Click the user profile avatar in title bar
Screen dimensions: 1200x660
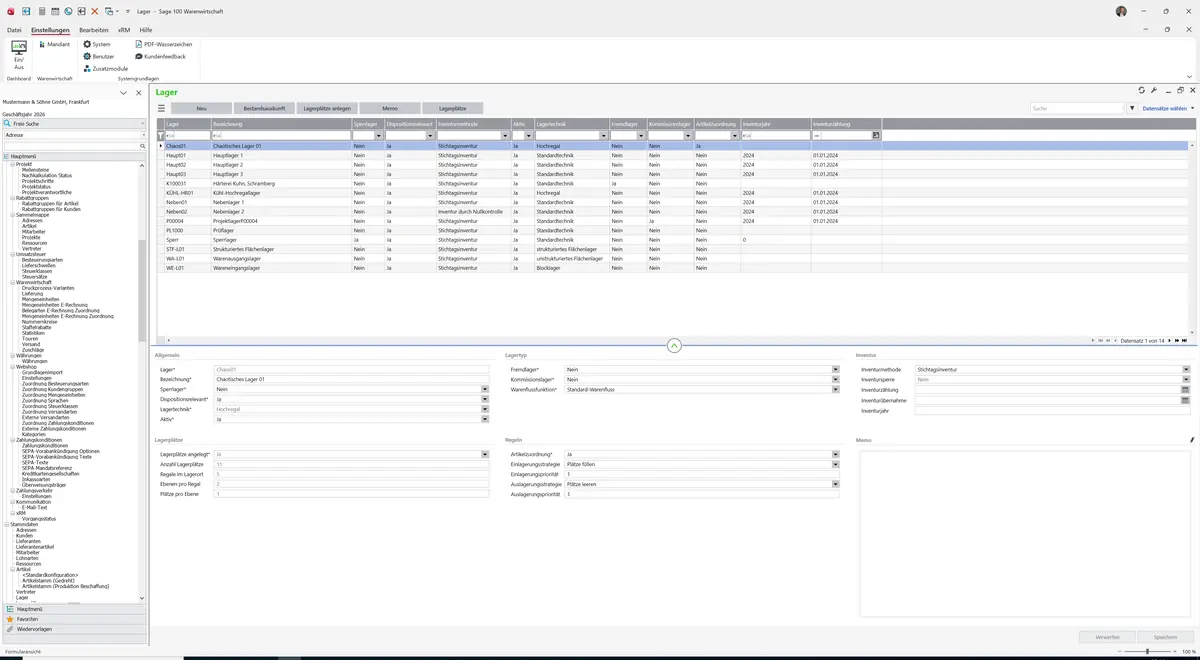point(1121,11)
